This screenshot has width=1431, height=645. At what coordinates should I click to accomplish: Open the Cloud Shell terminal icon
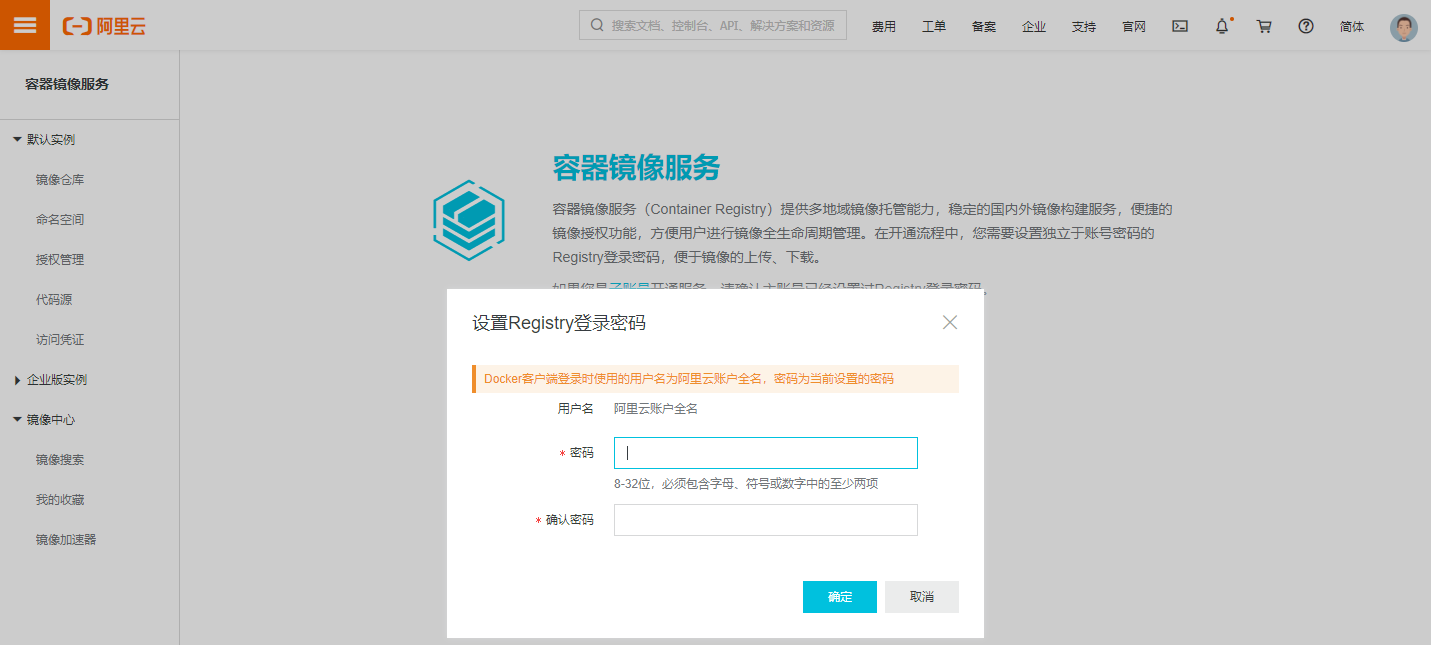click(1180, 27)
